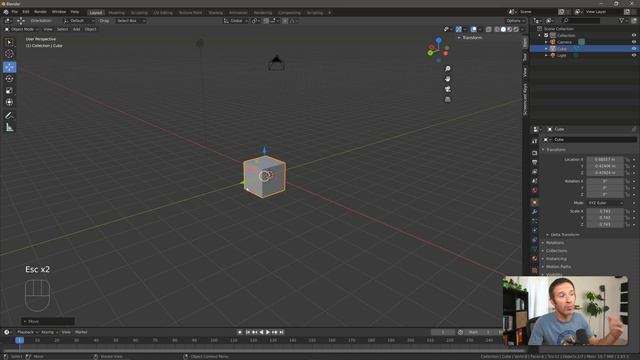Screen dimensions: 640x360
Task: Click the viewport Zoom magnifier icon
Action: point(448,69)
